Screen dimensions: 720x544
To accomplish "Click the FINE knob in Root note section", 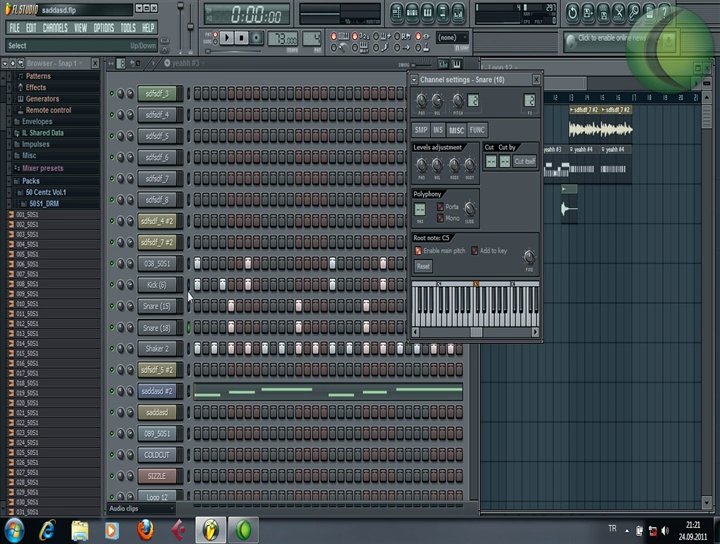I will point(529,257).
